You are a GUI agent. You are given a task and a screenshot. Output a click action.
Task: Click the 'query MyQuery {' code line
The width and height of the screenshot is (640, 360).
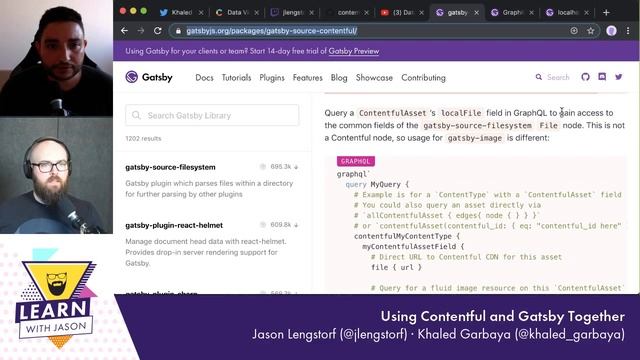pyautogui.click(x=377, y=184)
